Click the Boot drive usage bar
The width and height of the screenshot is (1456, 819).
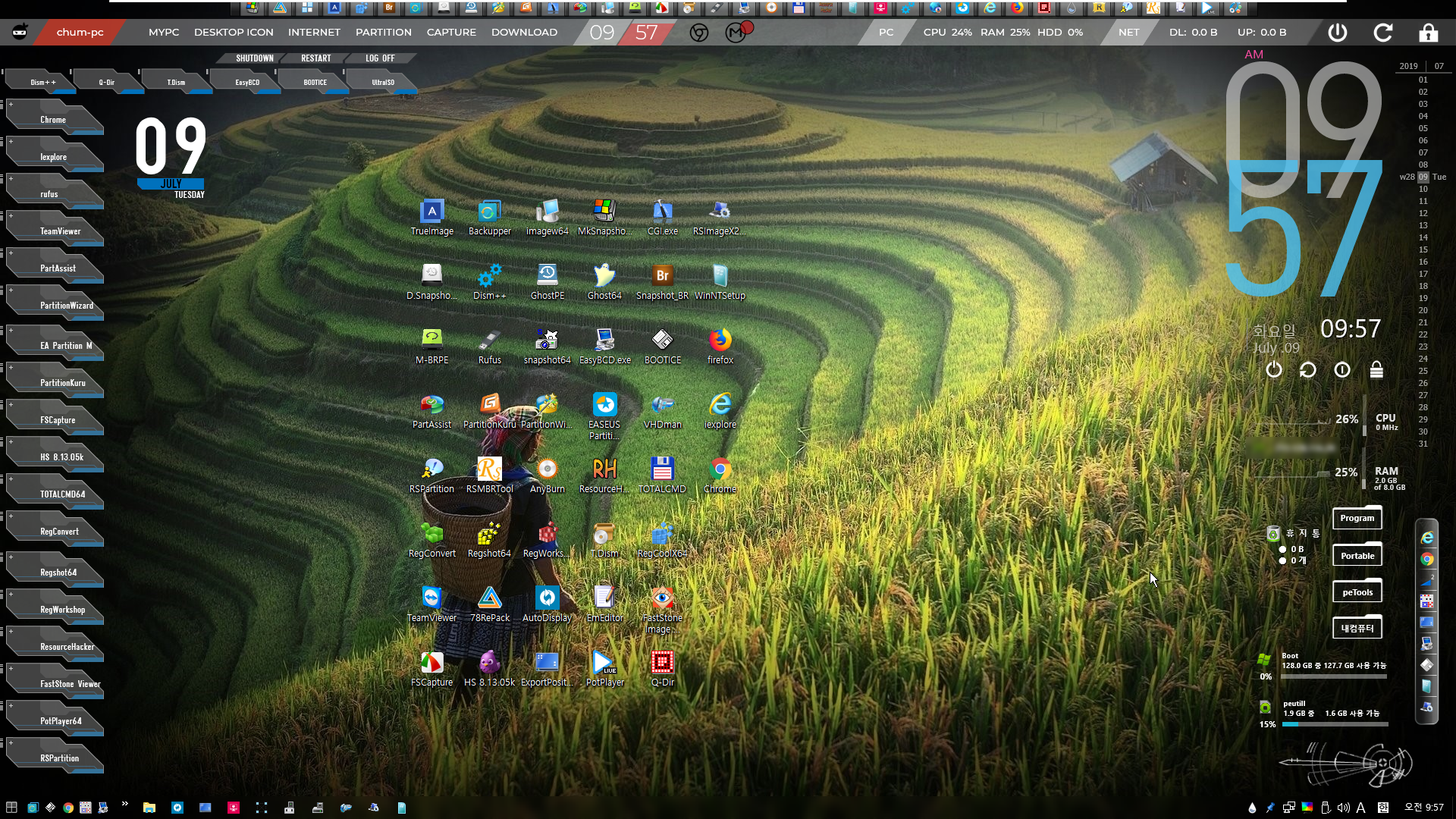point(1334,676)
